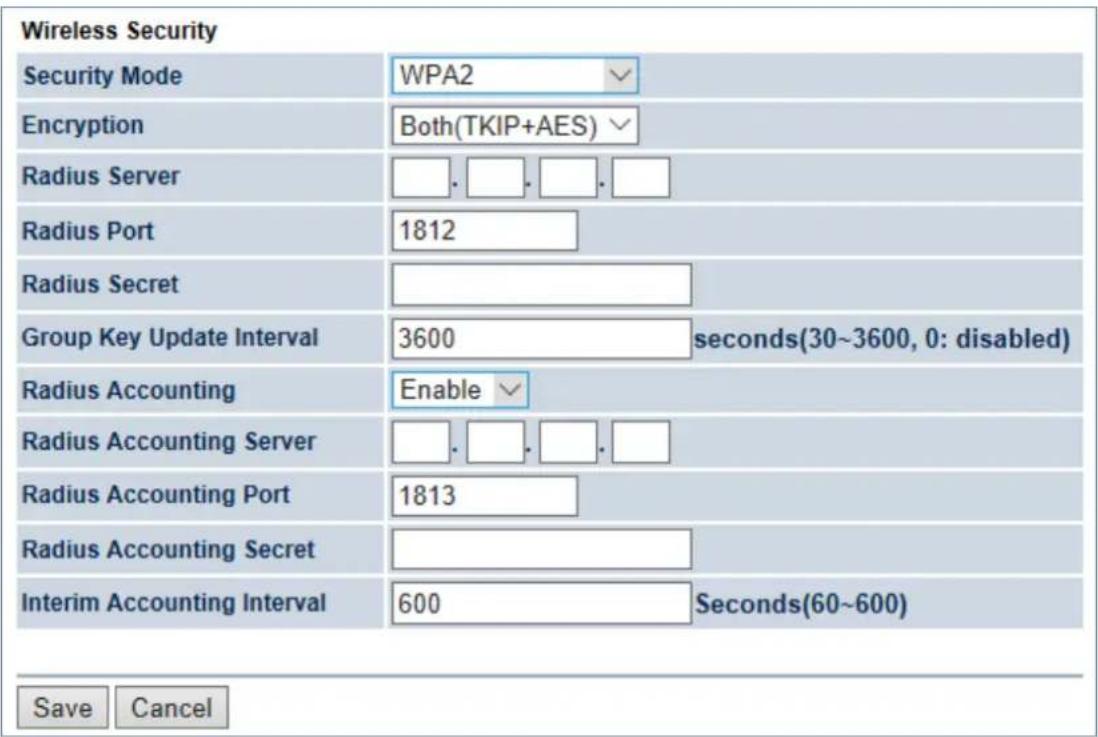Click the Seconds(60~600) hint text
Image resolution: width=1098 pixels, height=737 pixels.
801,604
